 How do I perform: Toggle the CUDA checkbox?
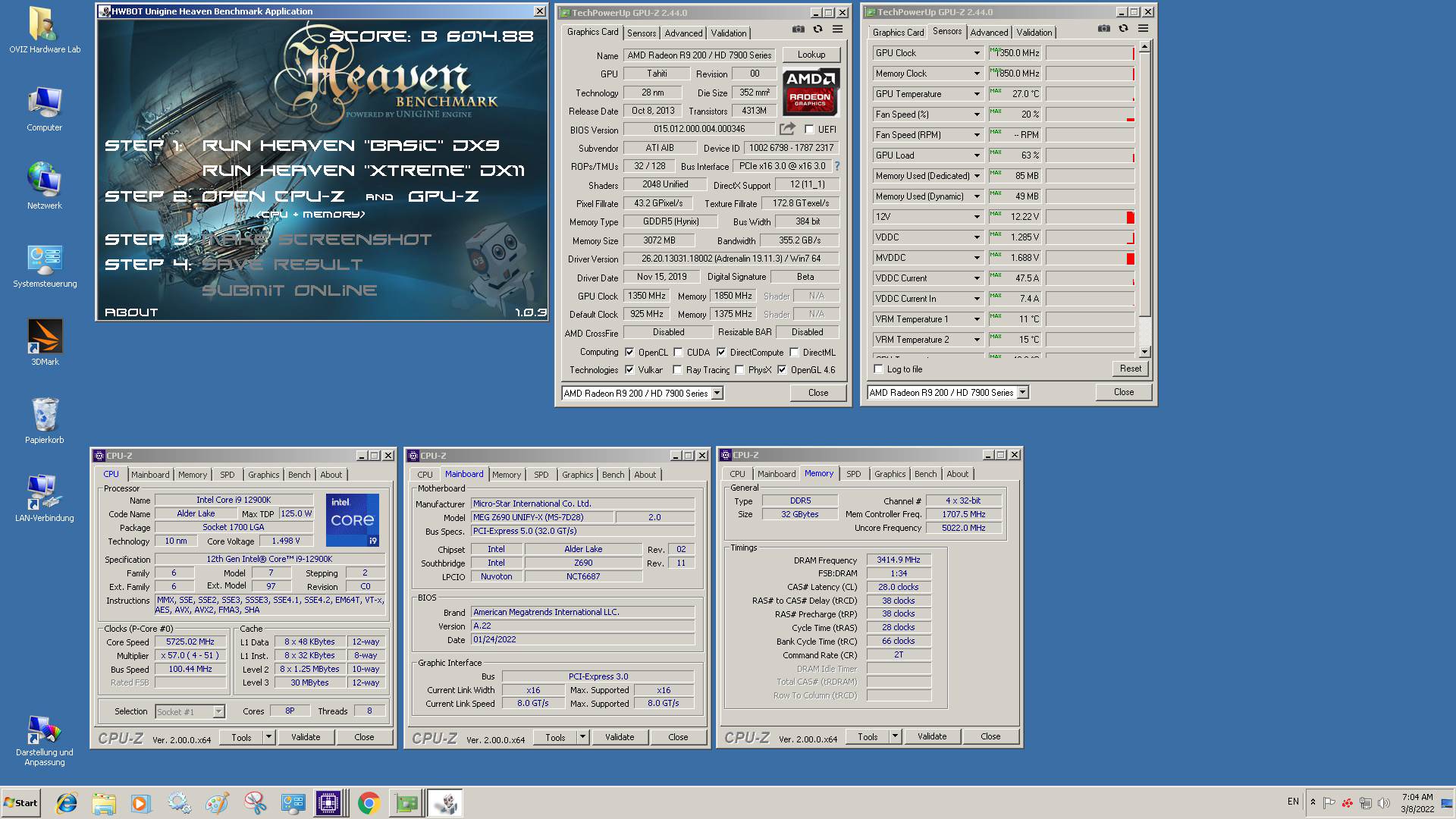(678, 353)
